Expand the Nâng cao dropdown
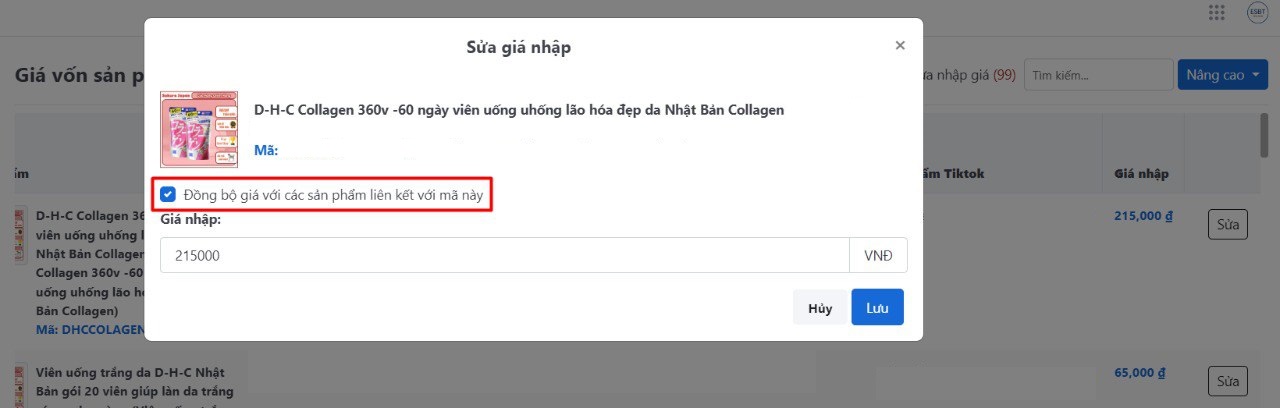The height and width of the screenshot is (408, 1280). (1222, 75)
